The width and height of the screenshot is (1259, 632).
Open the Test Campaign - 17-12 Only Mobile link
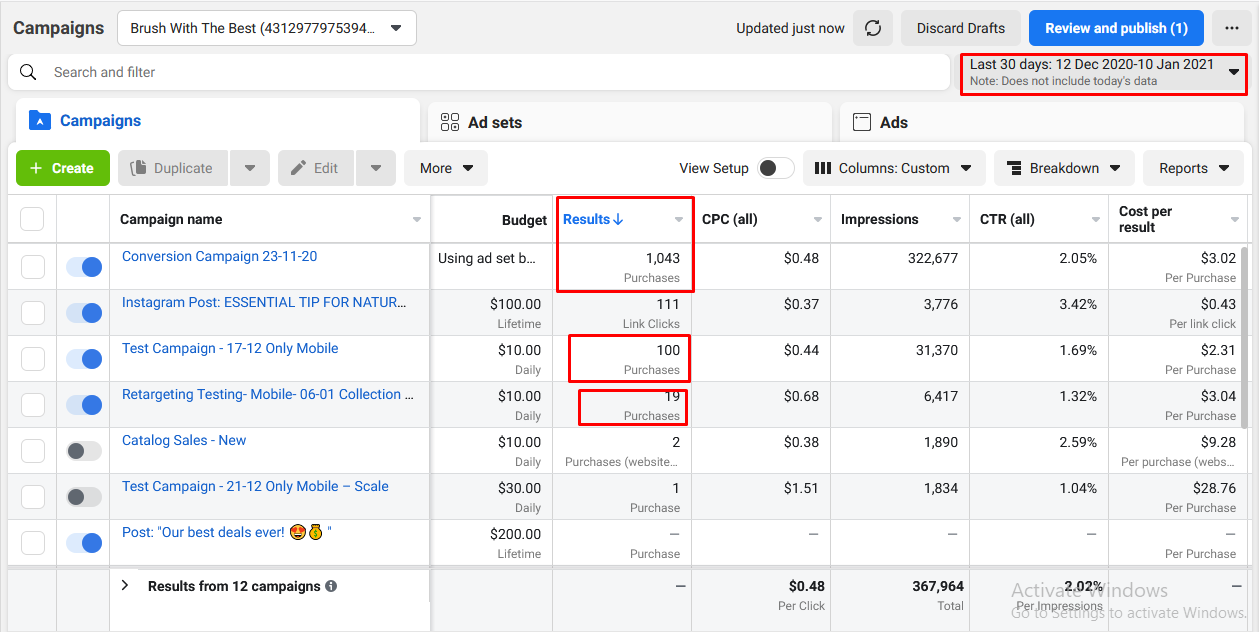click(x=230, y=348)
